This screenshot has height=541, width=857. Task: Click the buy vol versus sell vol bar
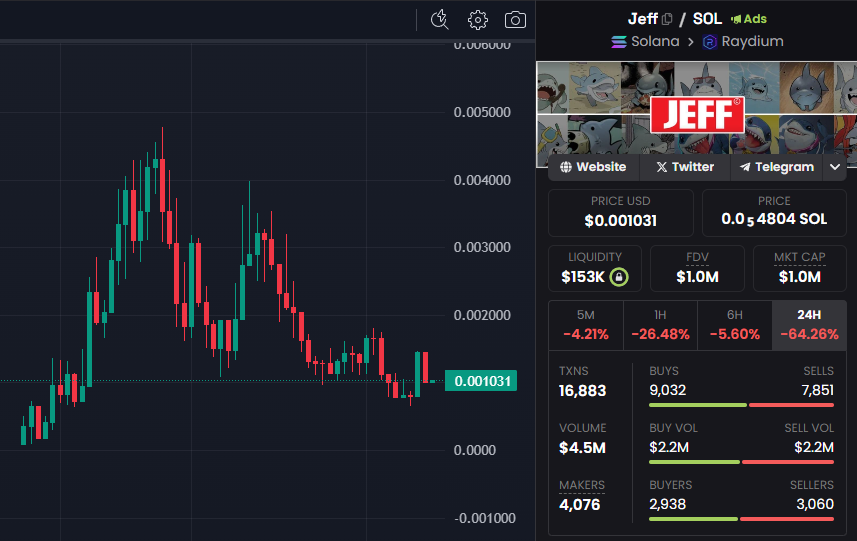tap(741, 462)
